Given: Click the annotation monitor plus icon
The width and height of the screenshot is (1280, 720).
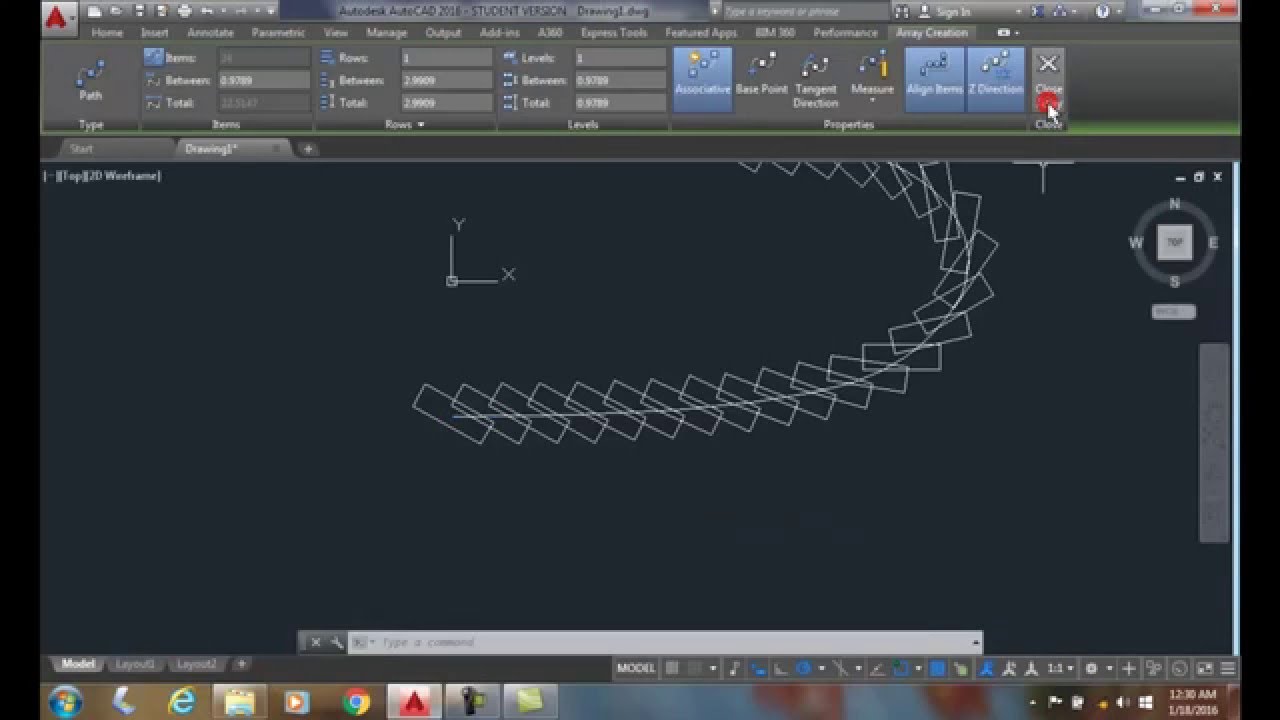Looking at the screenshot, I should tap(1129, 668).
